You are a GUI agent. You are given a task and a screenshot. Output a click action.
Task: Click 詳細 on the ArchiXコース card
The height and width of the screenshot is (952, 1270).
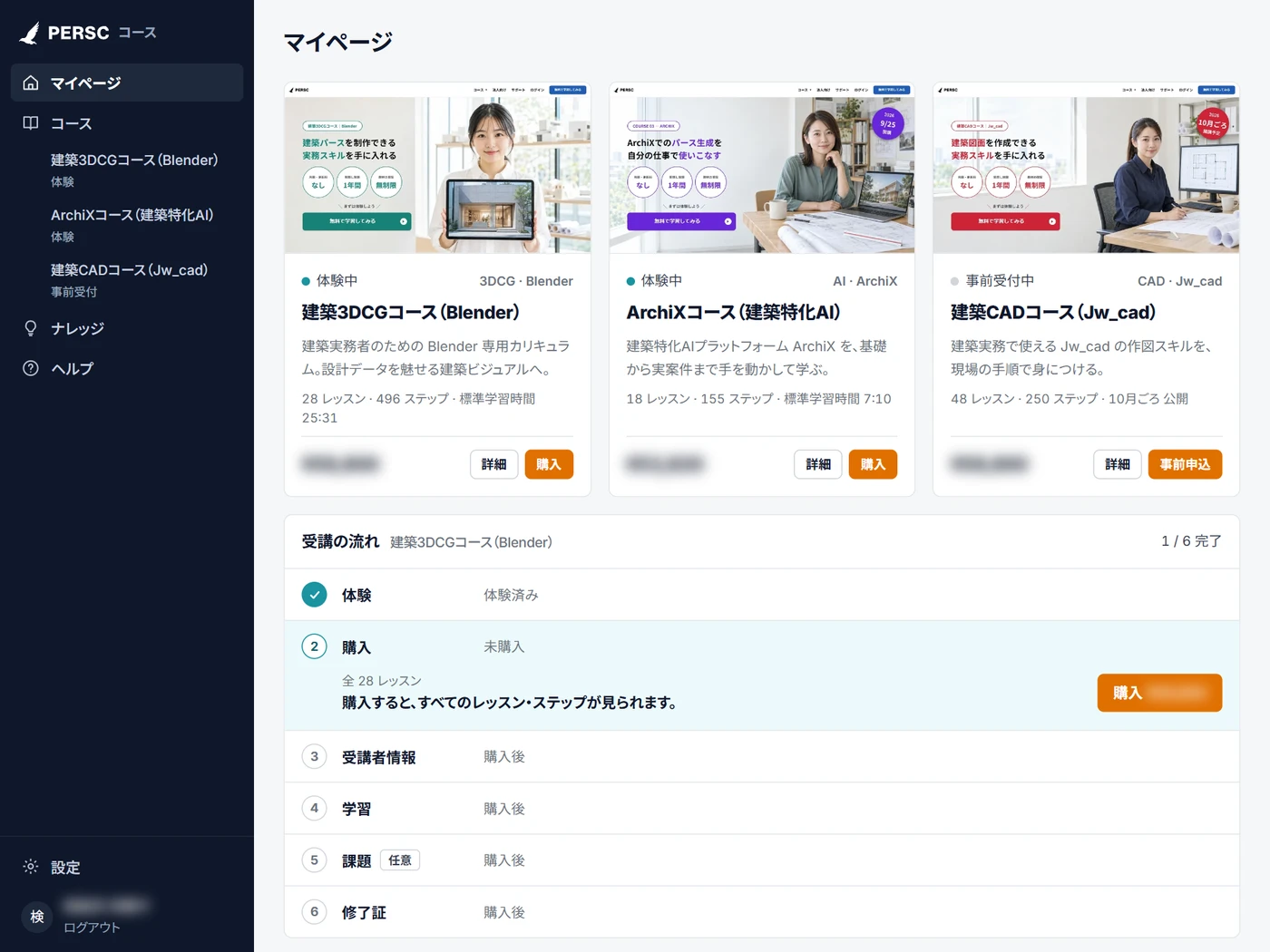(818, 464)
